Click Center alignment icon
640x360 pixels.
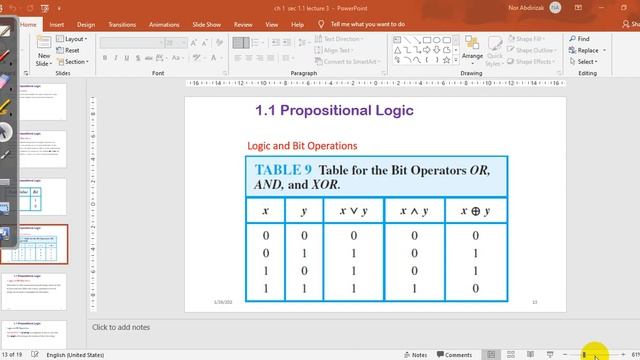tap(249, 58)
